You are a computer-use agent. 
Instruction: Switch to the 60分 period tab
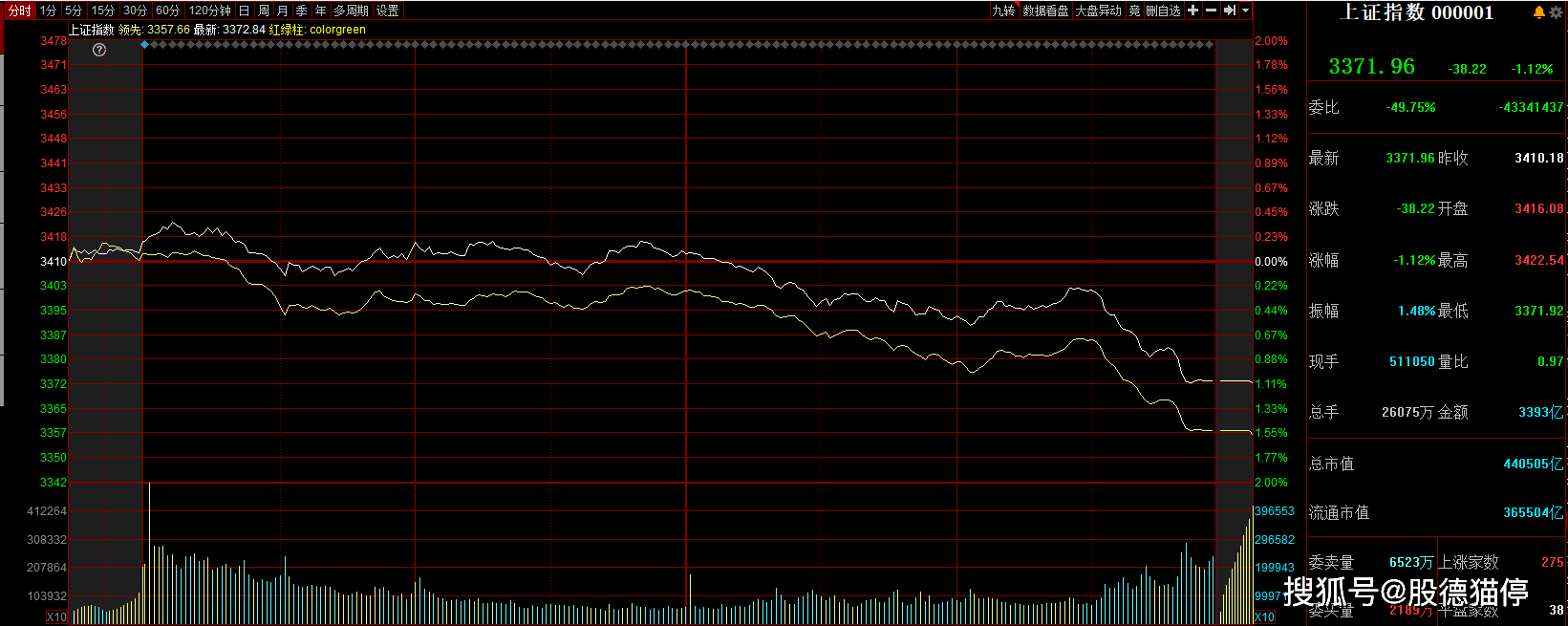click(x=167, y=11)
